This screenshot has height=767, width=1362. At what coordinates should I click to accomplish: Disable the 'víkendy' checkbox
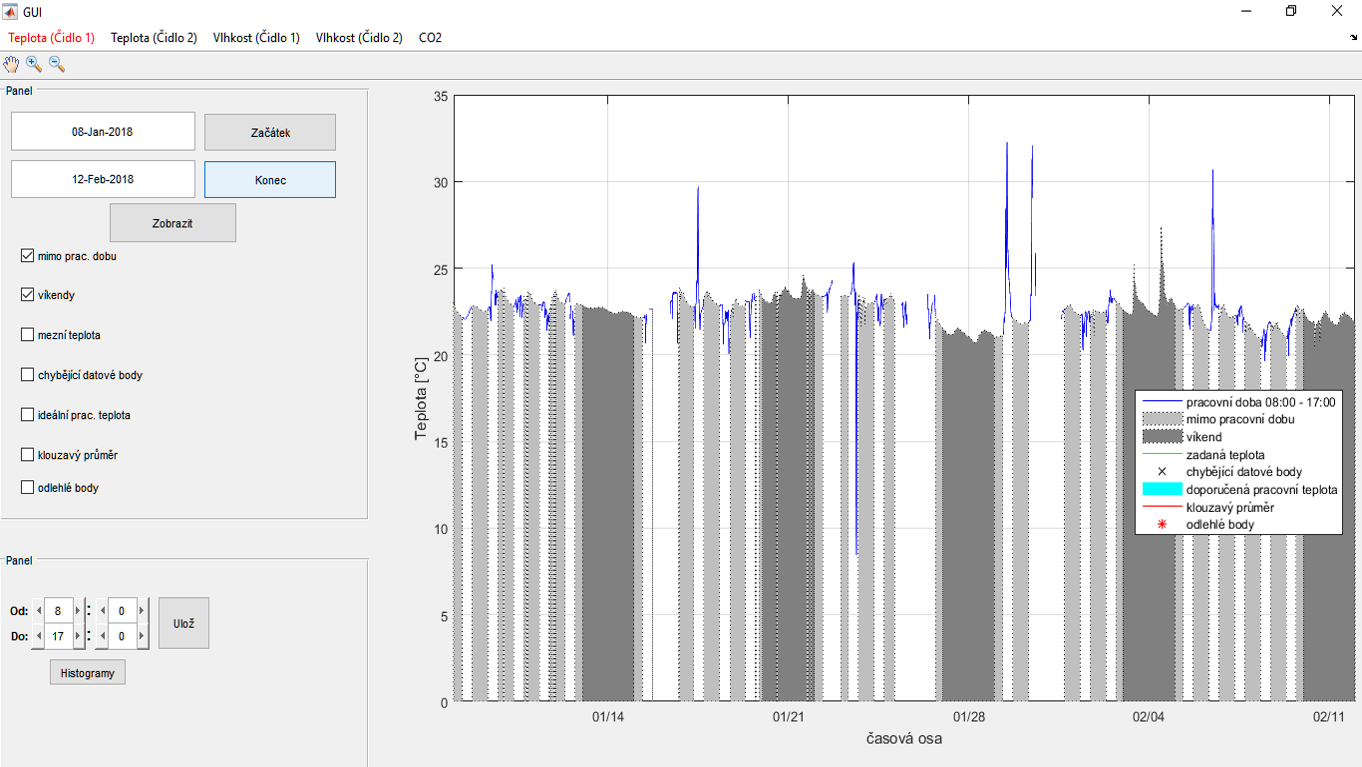(27, 295)
